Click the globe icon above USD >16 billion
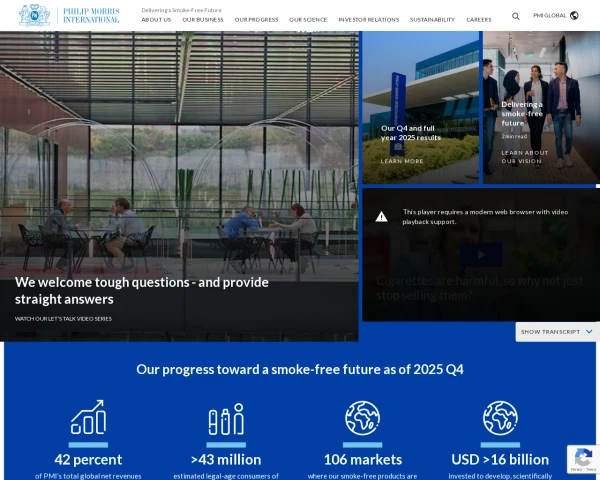The width and height of the screenshot is (600, 480). click(x=500, y=418)
